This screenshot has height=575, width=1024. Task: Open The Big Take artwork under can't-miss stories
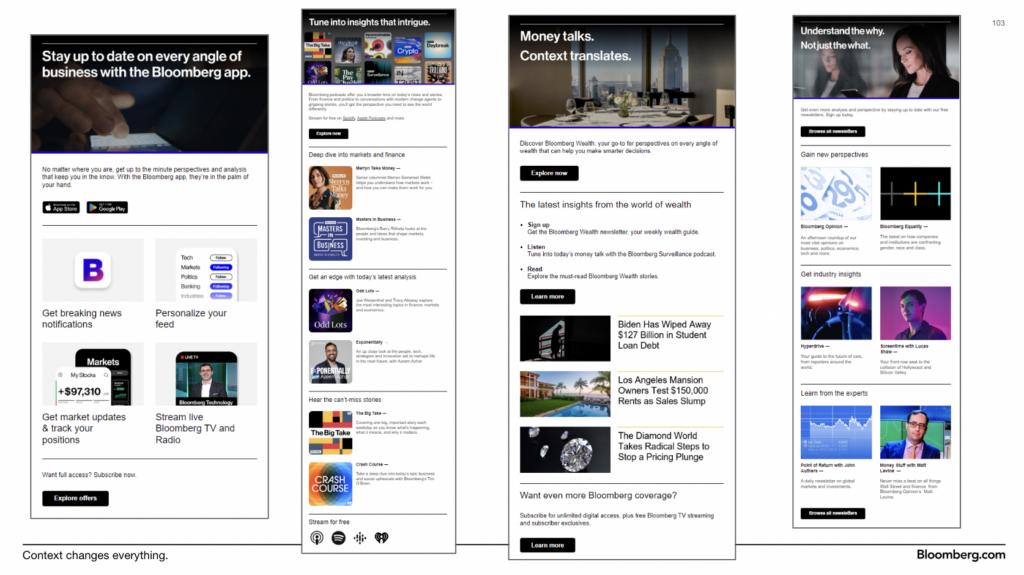click(330, 433)
